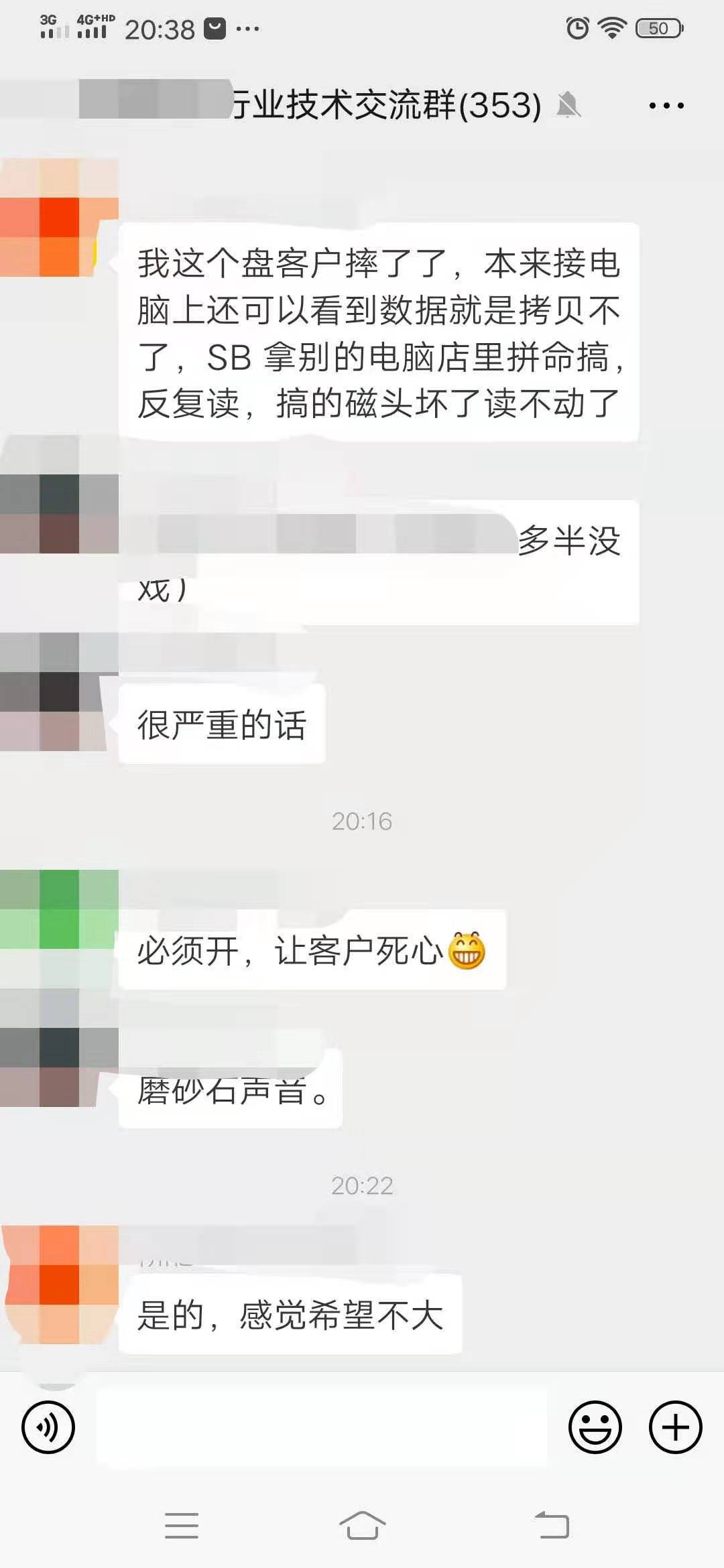Tap the Android back navigation button
Screen dimensions: 724x1568
point(552,1526)
